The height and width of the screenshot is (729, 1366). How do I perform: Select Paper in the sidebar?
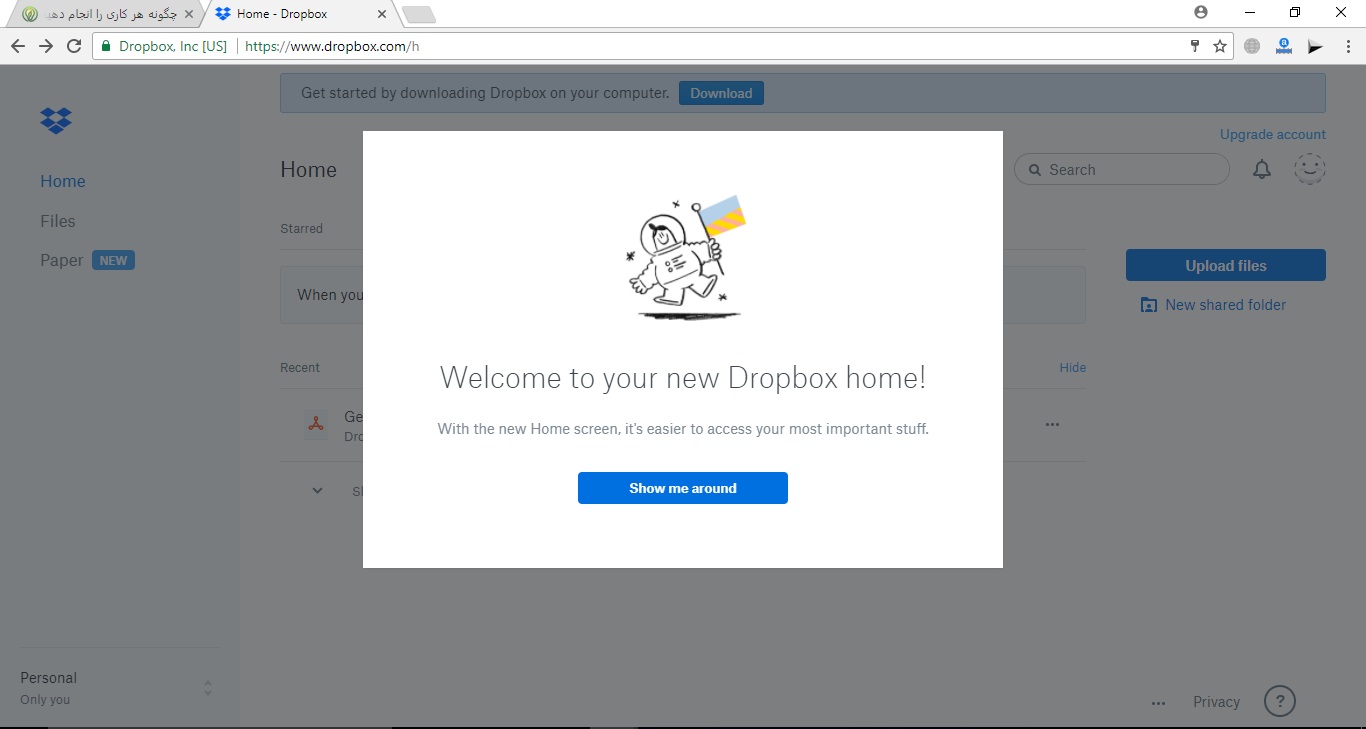tap(62, 260)
